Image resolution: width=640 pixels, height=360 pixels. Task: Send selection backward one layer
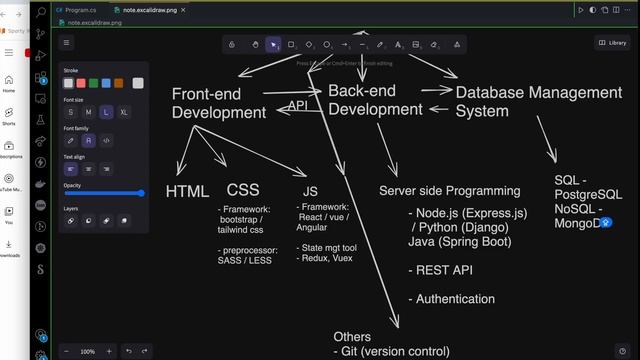click(x=89, y=221)
